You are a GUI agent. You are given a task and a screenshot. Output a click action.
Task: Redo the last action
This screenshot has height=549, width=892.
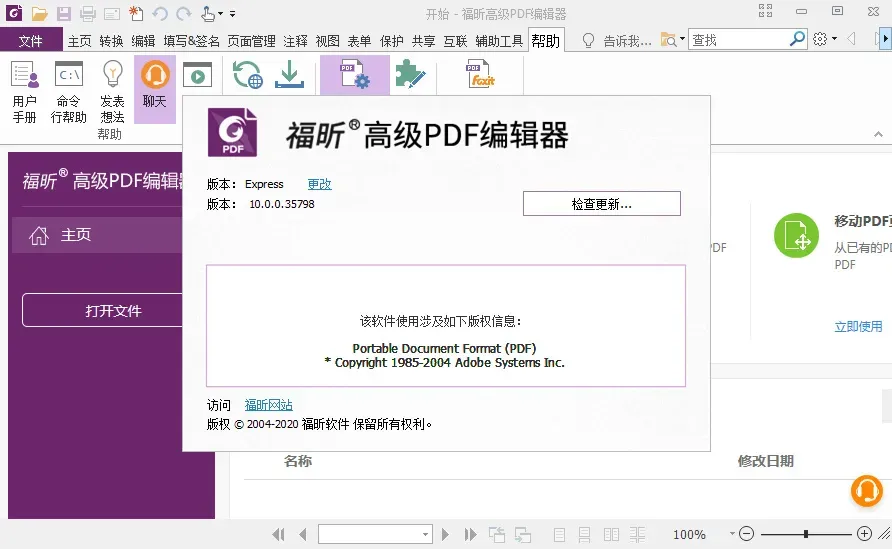(x=184, y=13)
